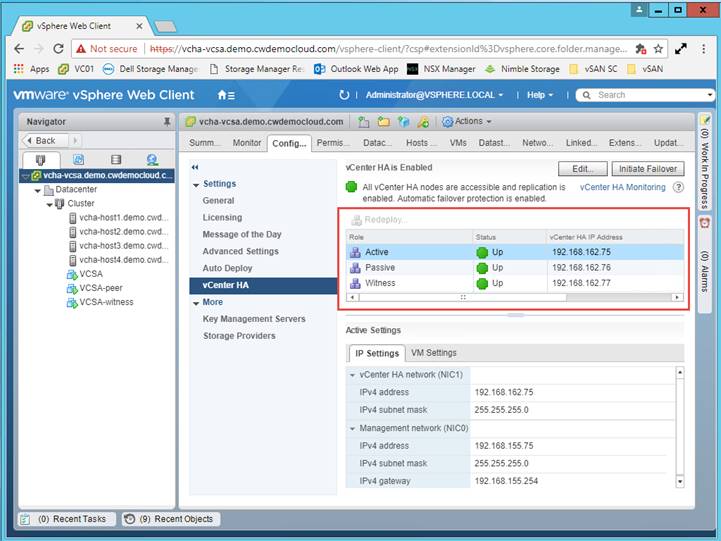The height and width of the screenshot is (541, 721).
Task: Click the Edit button
Action: [583, 169]
